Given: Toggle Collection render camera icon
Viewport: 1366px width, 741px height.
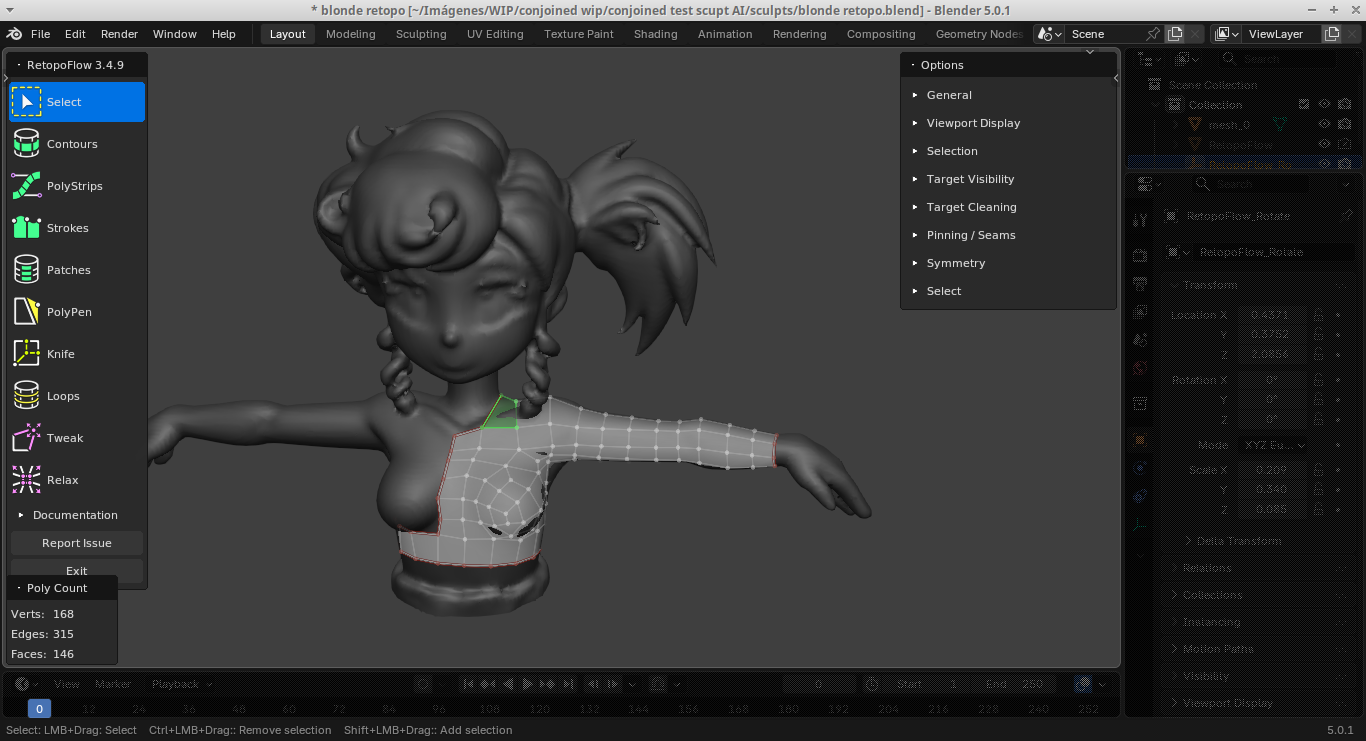Looking at the screenshot, I should (x=1344, y=105).
